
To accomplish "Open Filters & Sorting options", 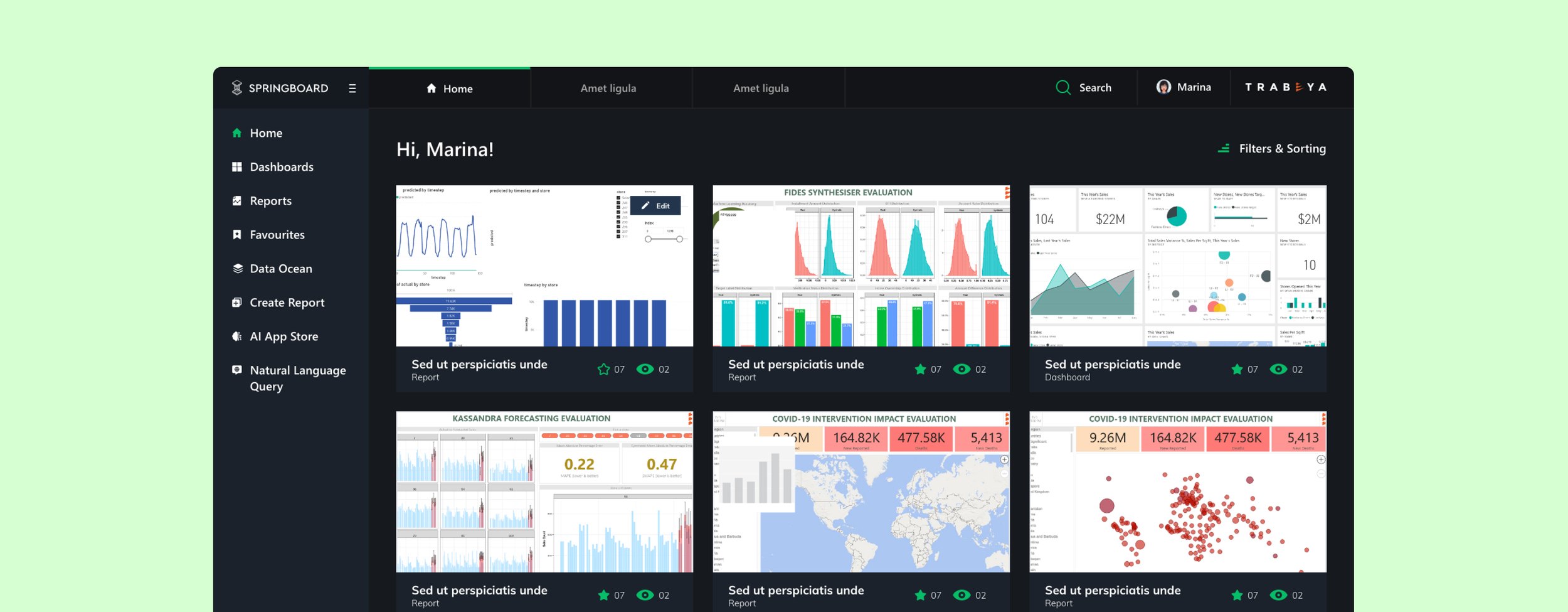I will point(1271,149).
